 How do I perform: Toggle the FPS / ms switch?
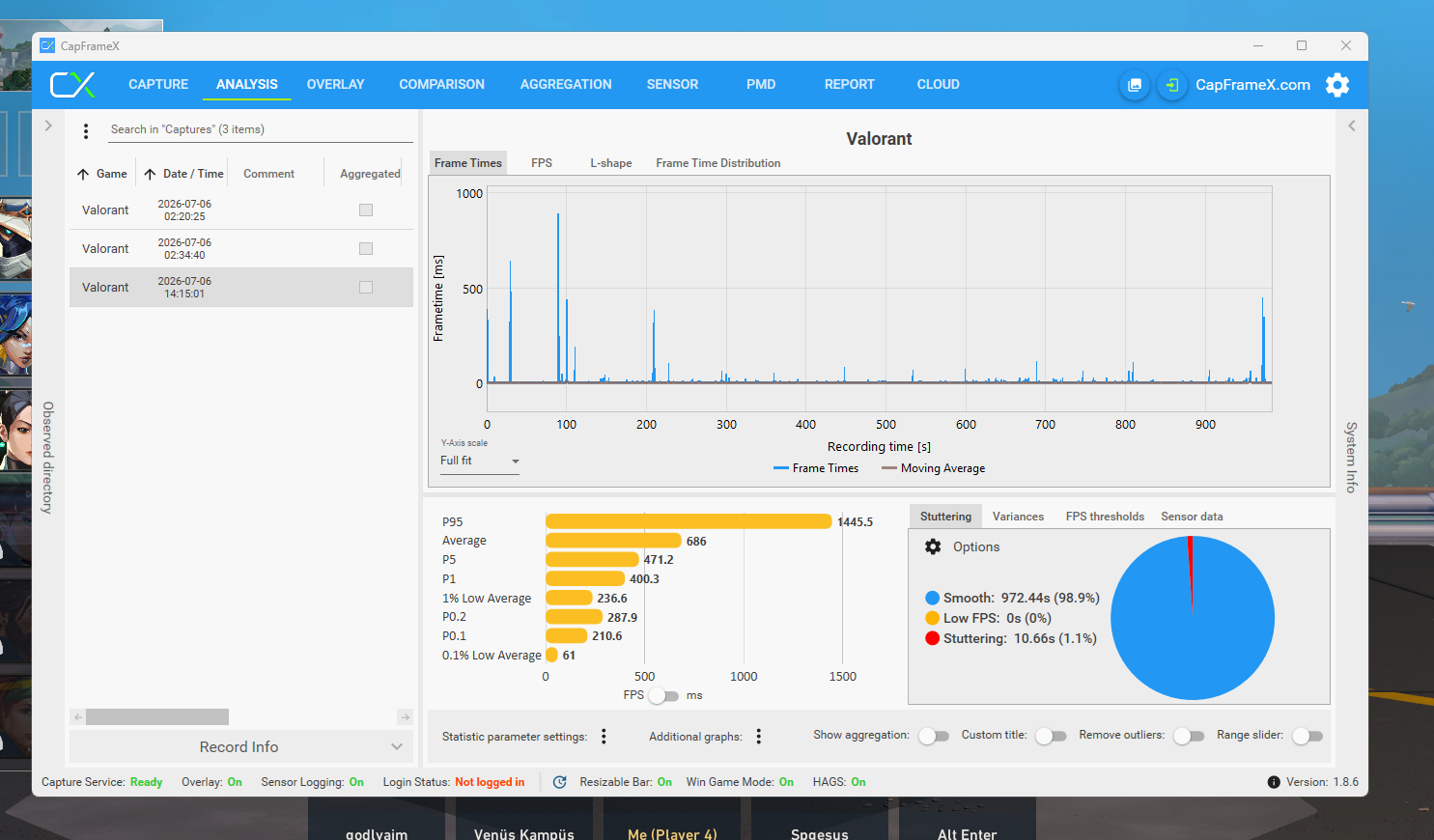[x=663, y=695]
